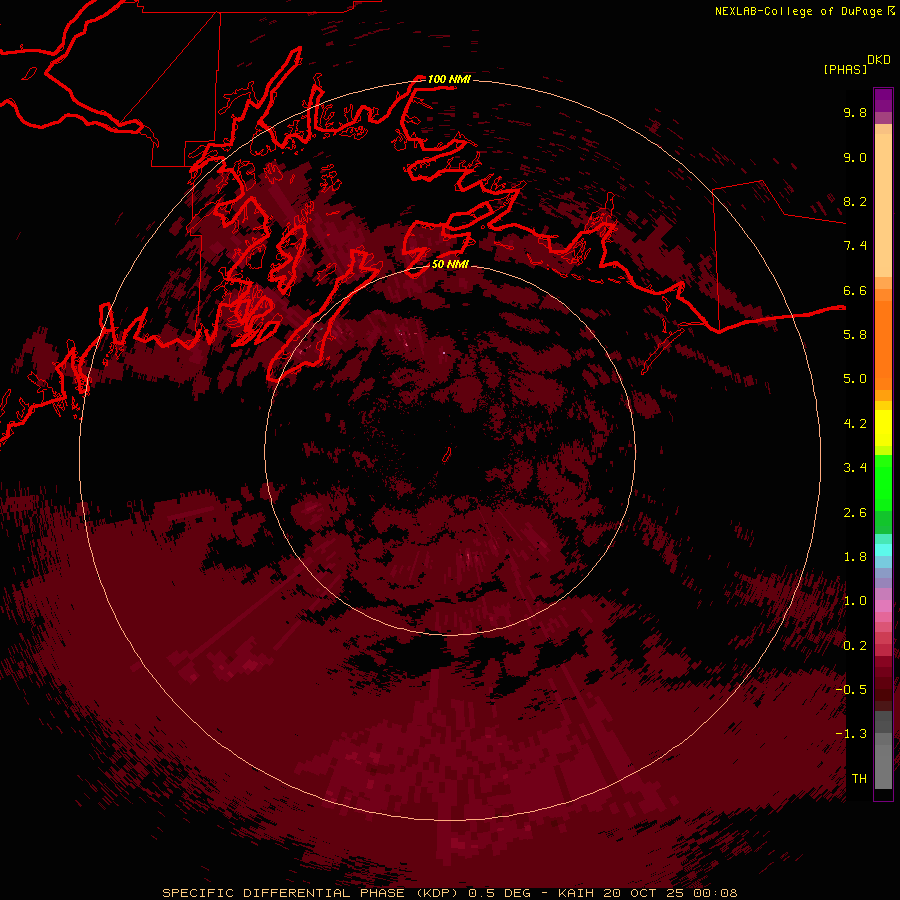Click the 6.6 scale value
This screenshot has height=900, width=900.
[x=855, y=290]
